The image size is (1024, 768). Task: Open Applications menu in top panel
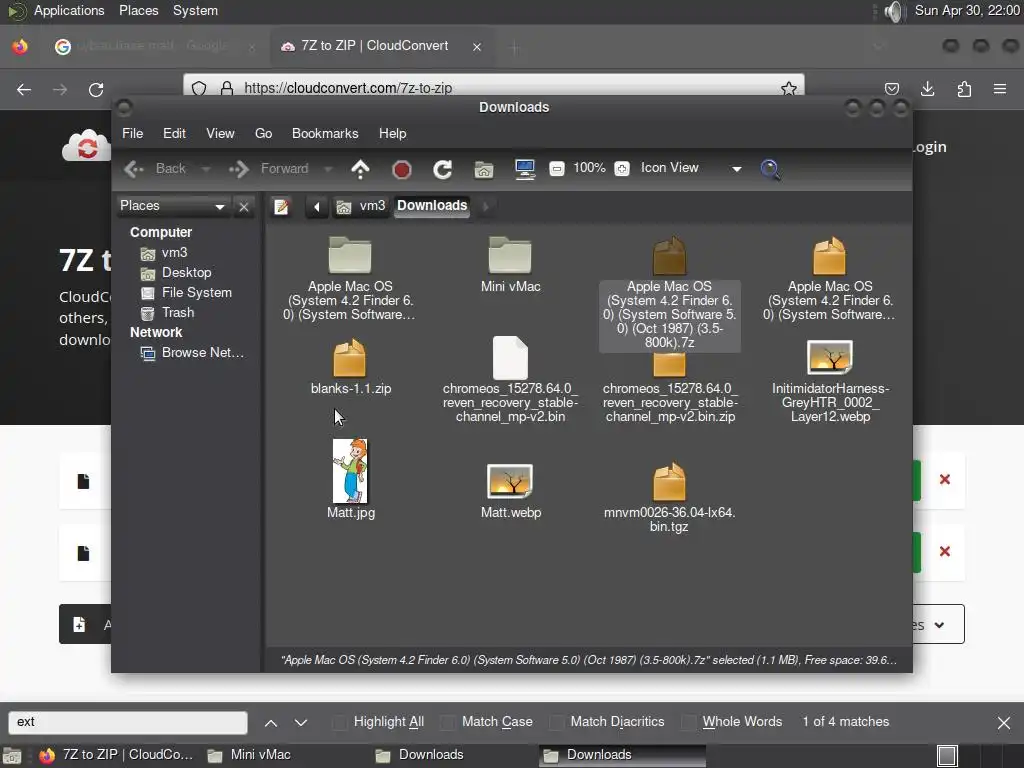[69, 11]
